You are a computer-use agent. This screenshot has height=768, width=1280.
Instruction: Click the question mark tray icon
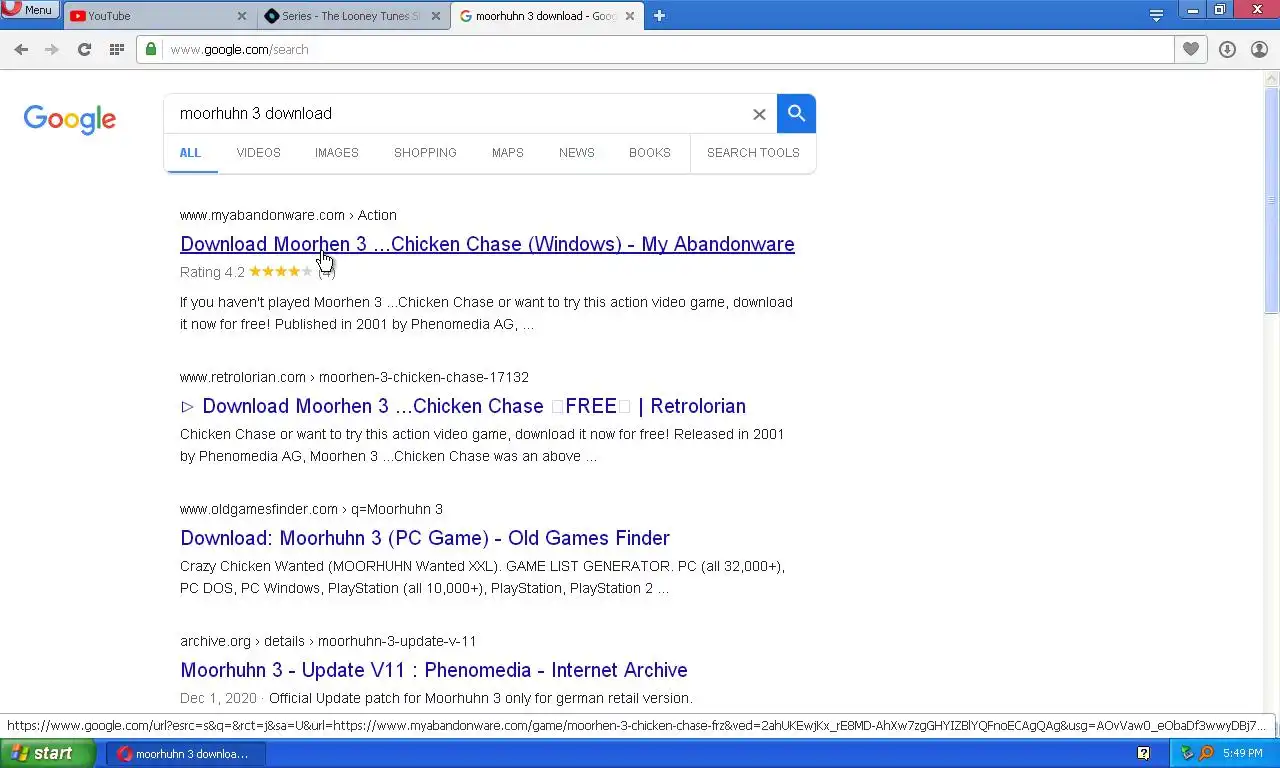1143,753
